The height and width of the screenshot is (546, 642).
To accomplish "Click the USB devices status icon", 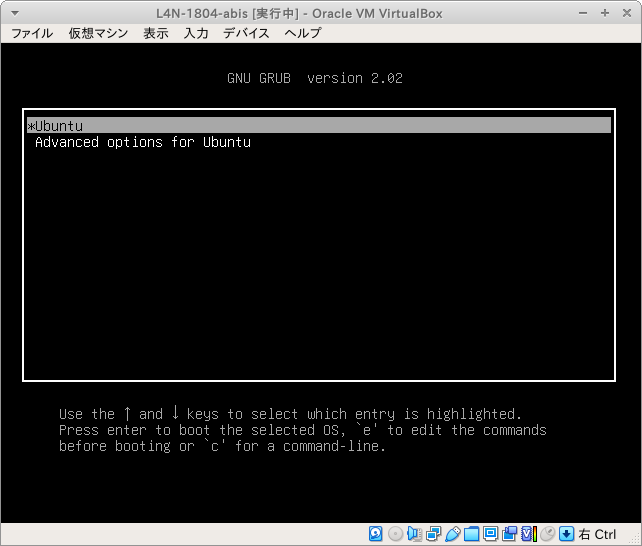I will (x=452, y=534).
